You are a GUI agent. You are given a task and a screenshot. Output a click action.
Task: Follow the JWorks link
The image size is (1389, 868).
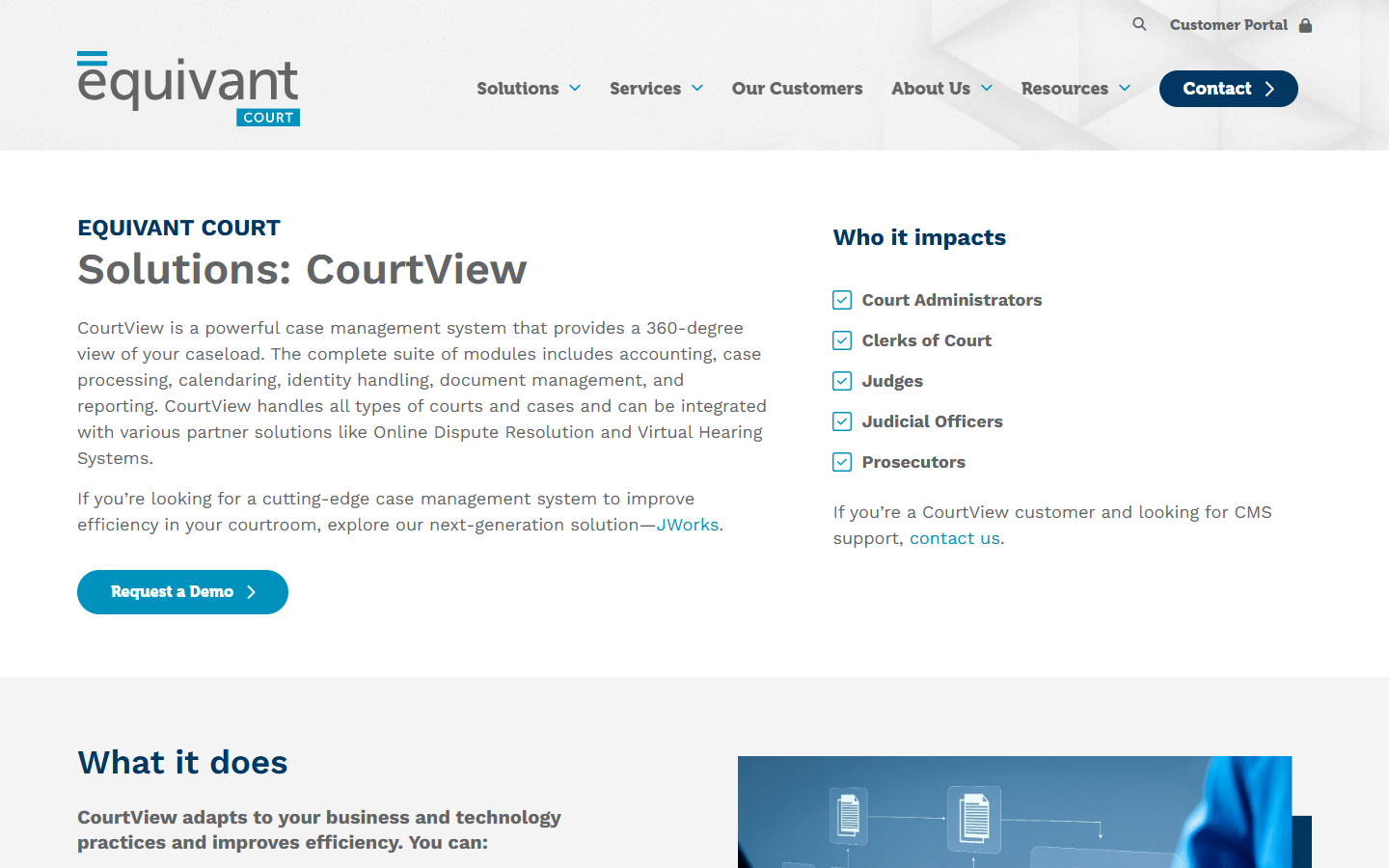[688, 525]
